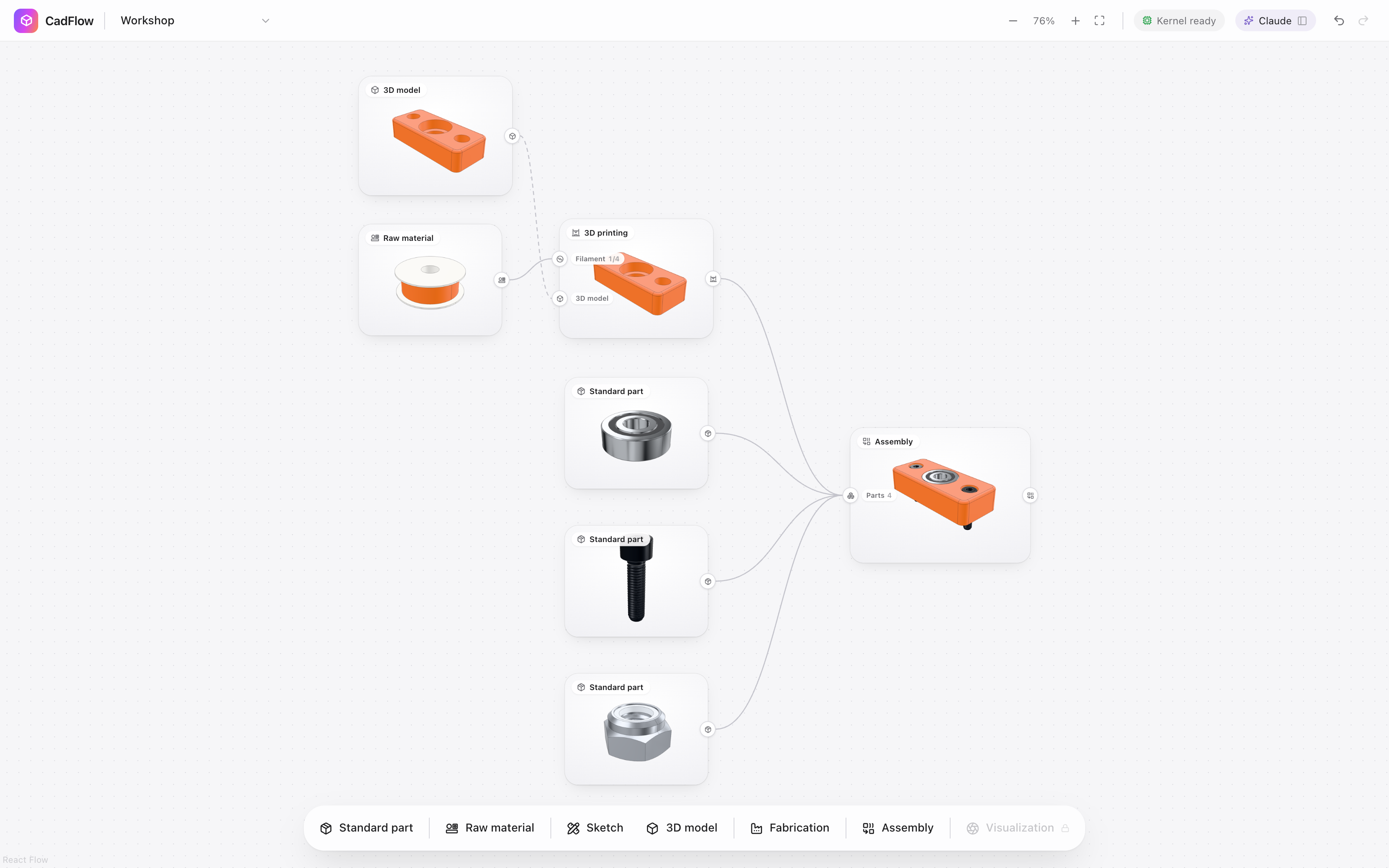Viewport: 1389px width, 868px height.
Task: Redo the last action
Action: 1363,21
